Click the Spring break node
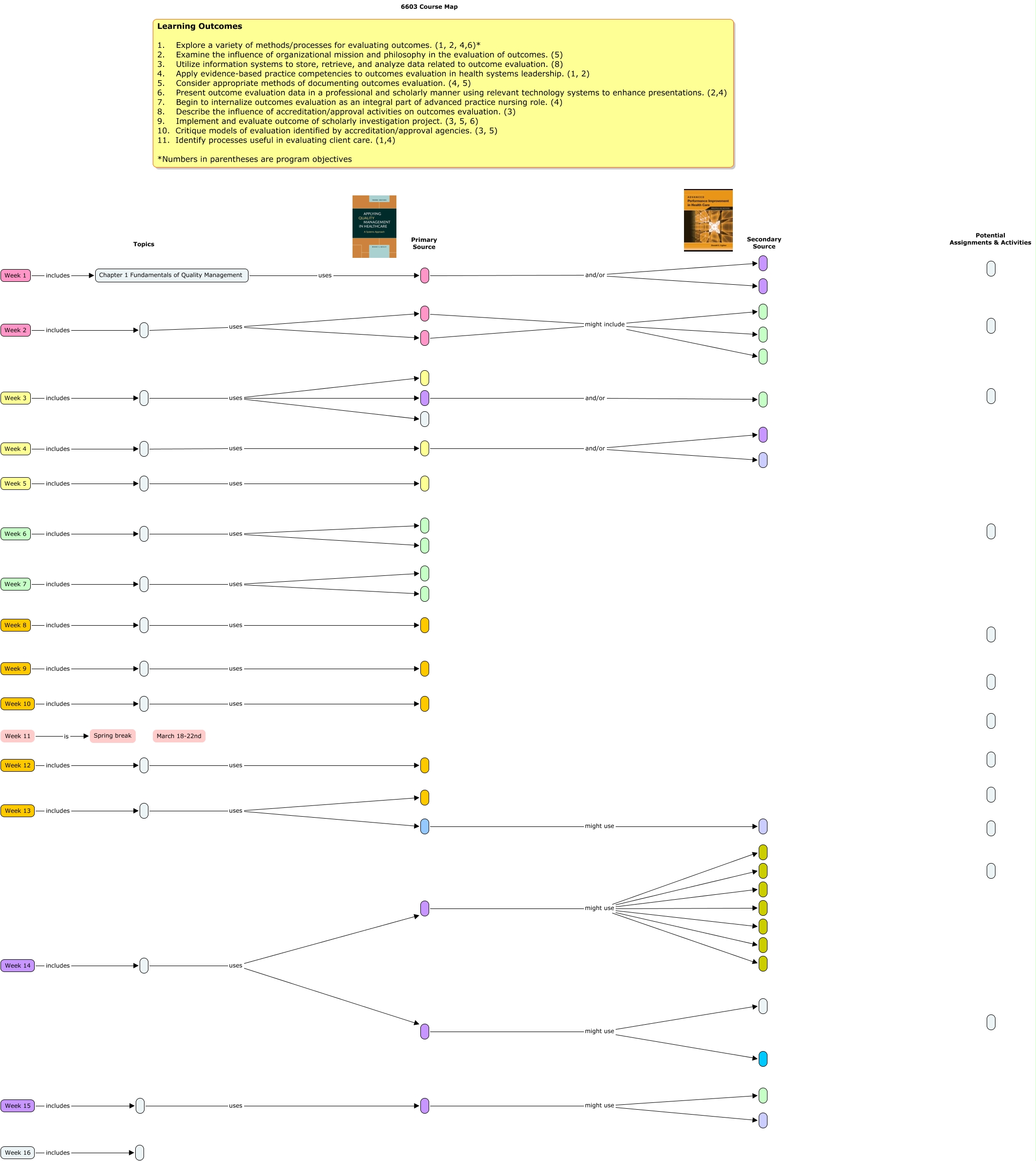 coord(112,736)
